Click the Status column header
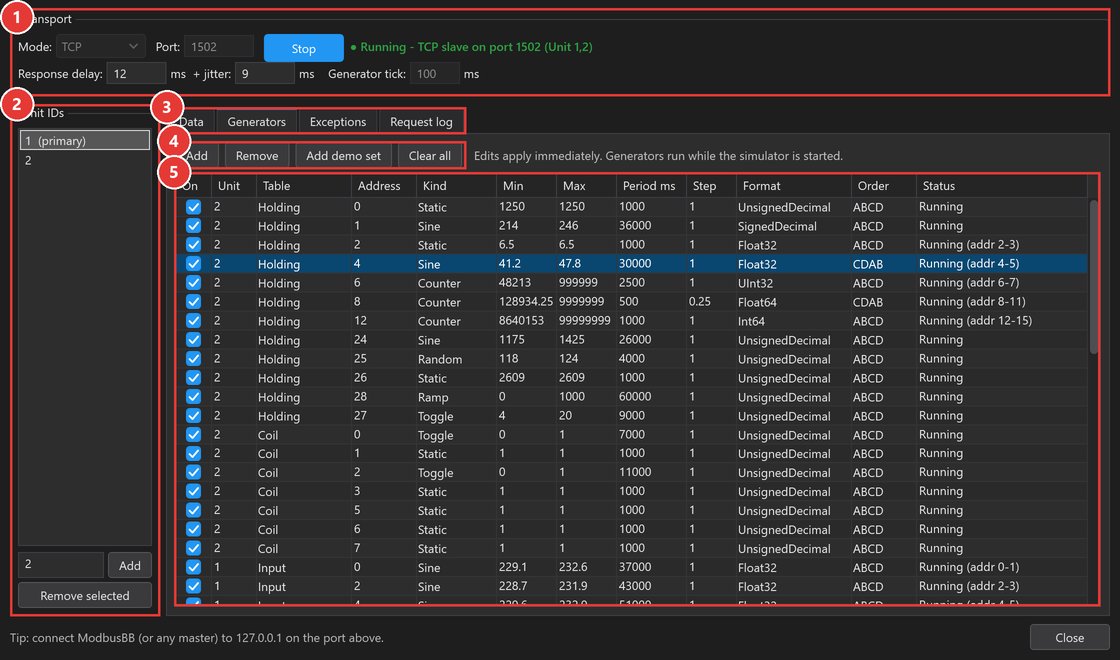Viewport: 1120px width, 660px height. (1001, 186)
